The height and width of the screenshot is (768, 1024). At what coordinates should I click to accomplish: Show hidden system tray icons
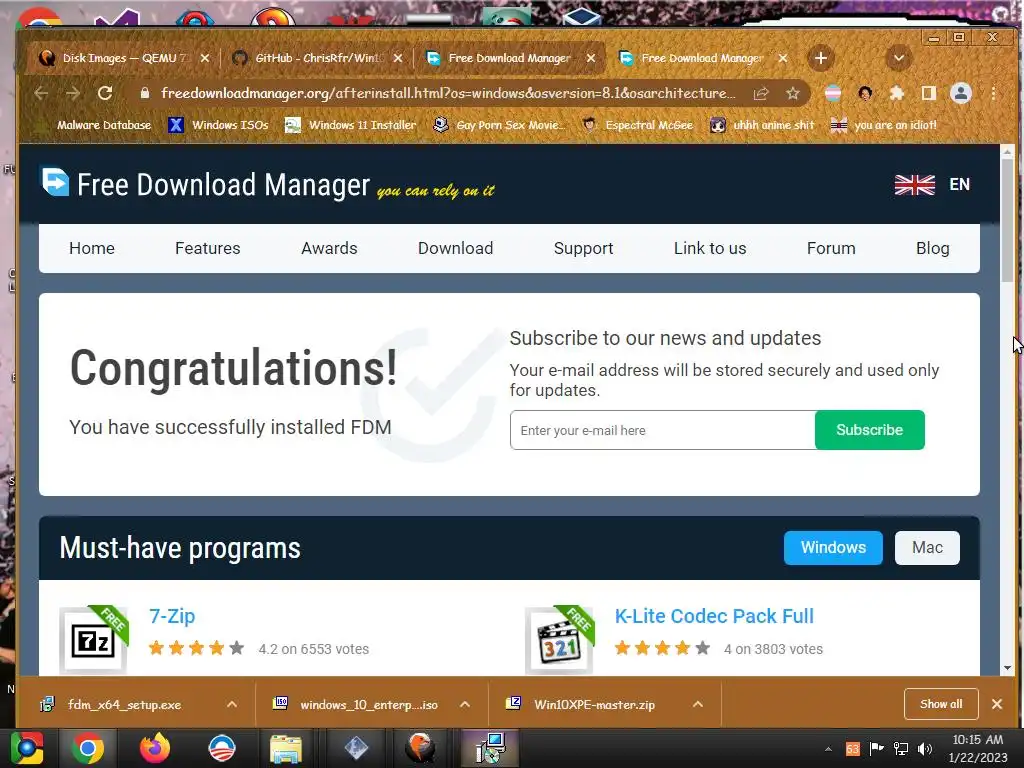click(828, 749)
